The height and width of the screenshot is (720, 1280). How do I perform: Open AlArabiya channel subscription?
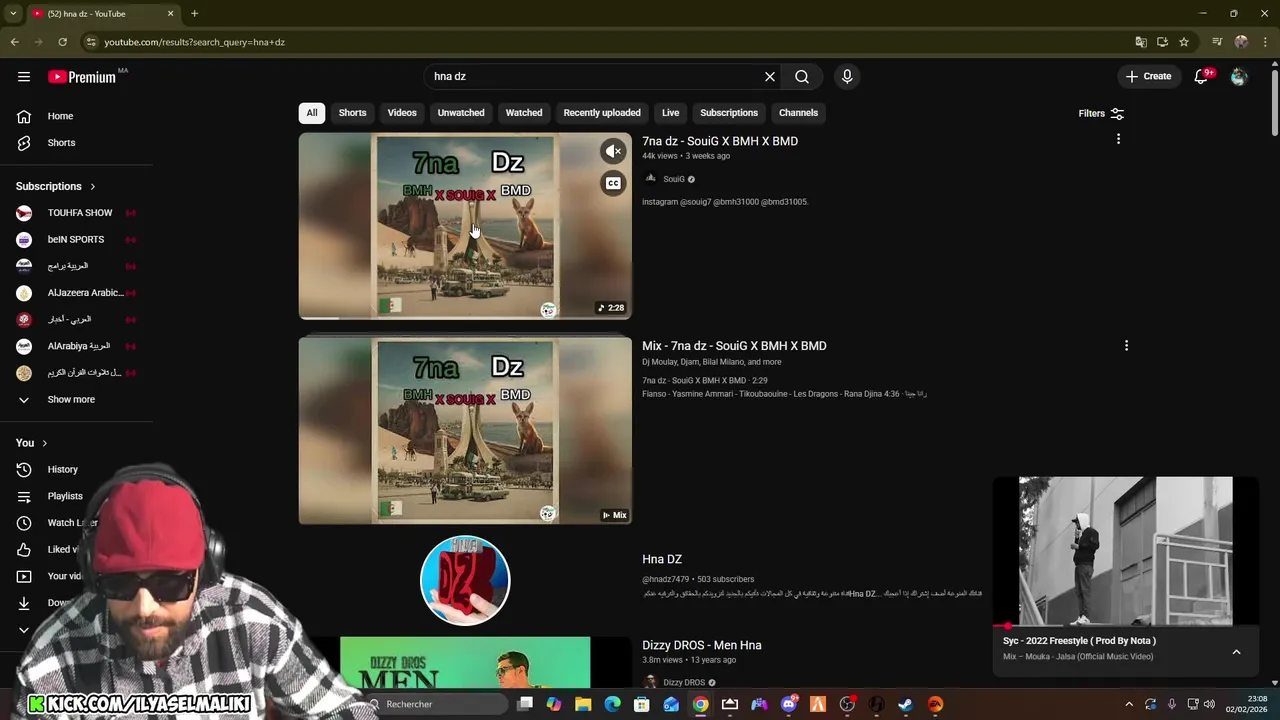click(76, 346)
